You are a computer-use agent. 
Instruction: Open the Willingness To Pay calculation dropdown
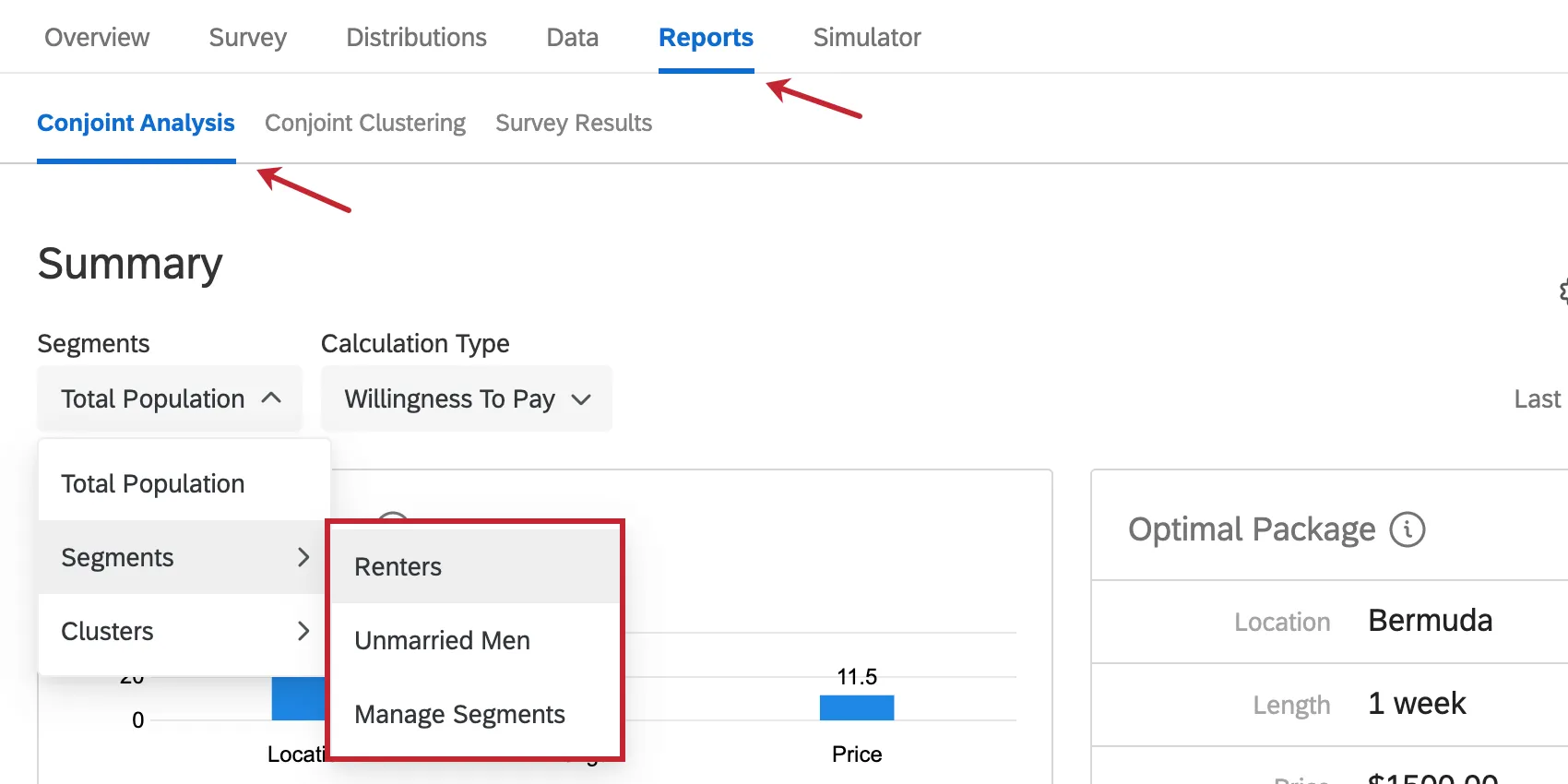pyautogui.click(x=465, y=398)
